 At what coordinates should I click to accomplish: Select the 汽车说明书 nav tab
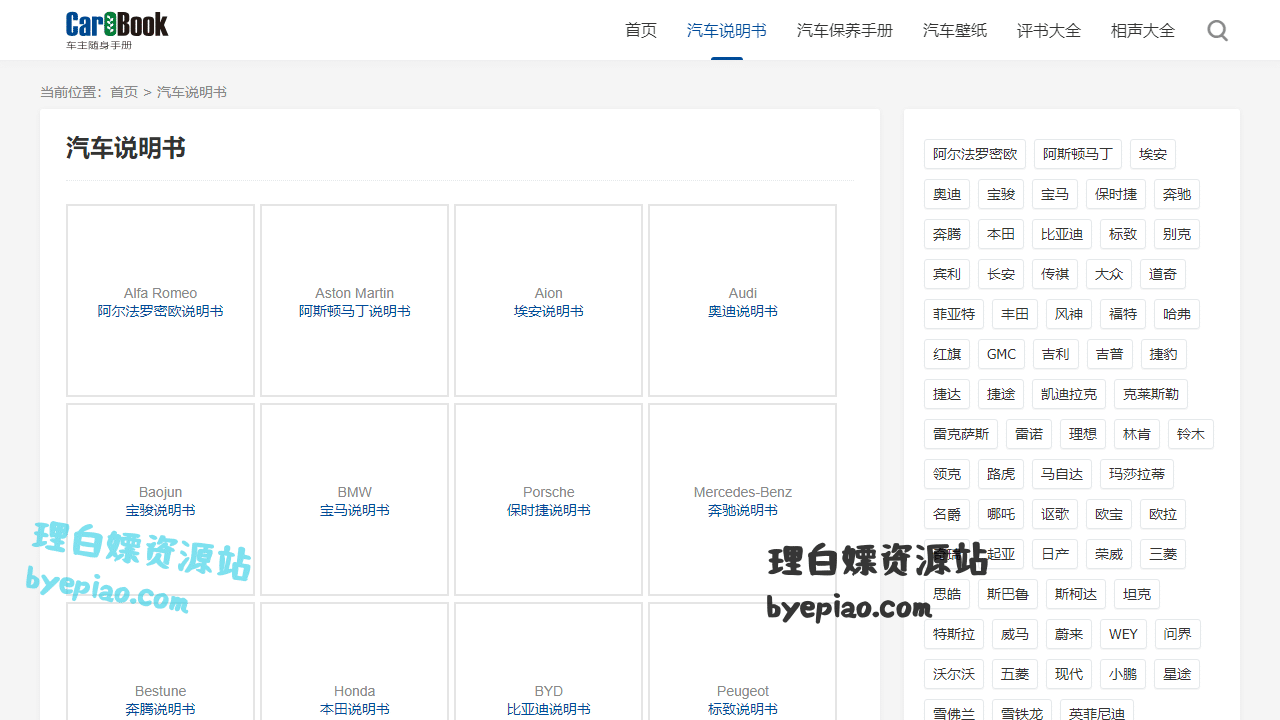[x=727, y=30]
